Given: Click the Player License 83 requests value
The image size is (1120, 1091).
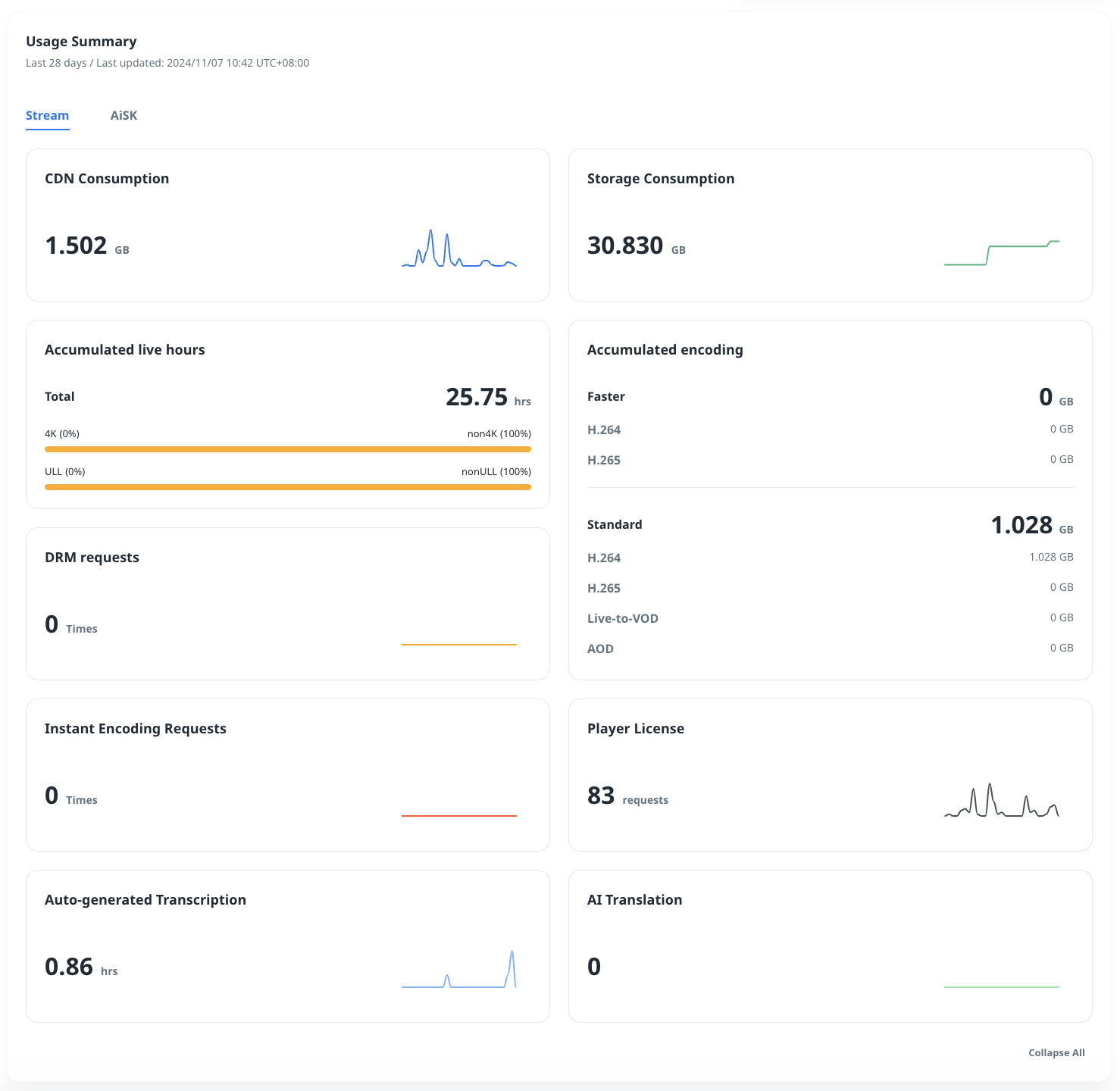Looking at the screenshot, I should pos(602,796).
